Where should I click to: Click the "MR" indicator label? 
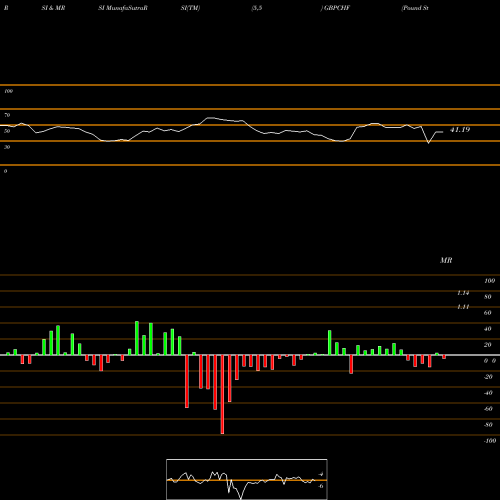(446, 260)
